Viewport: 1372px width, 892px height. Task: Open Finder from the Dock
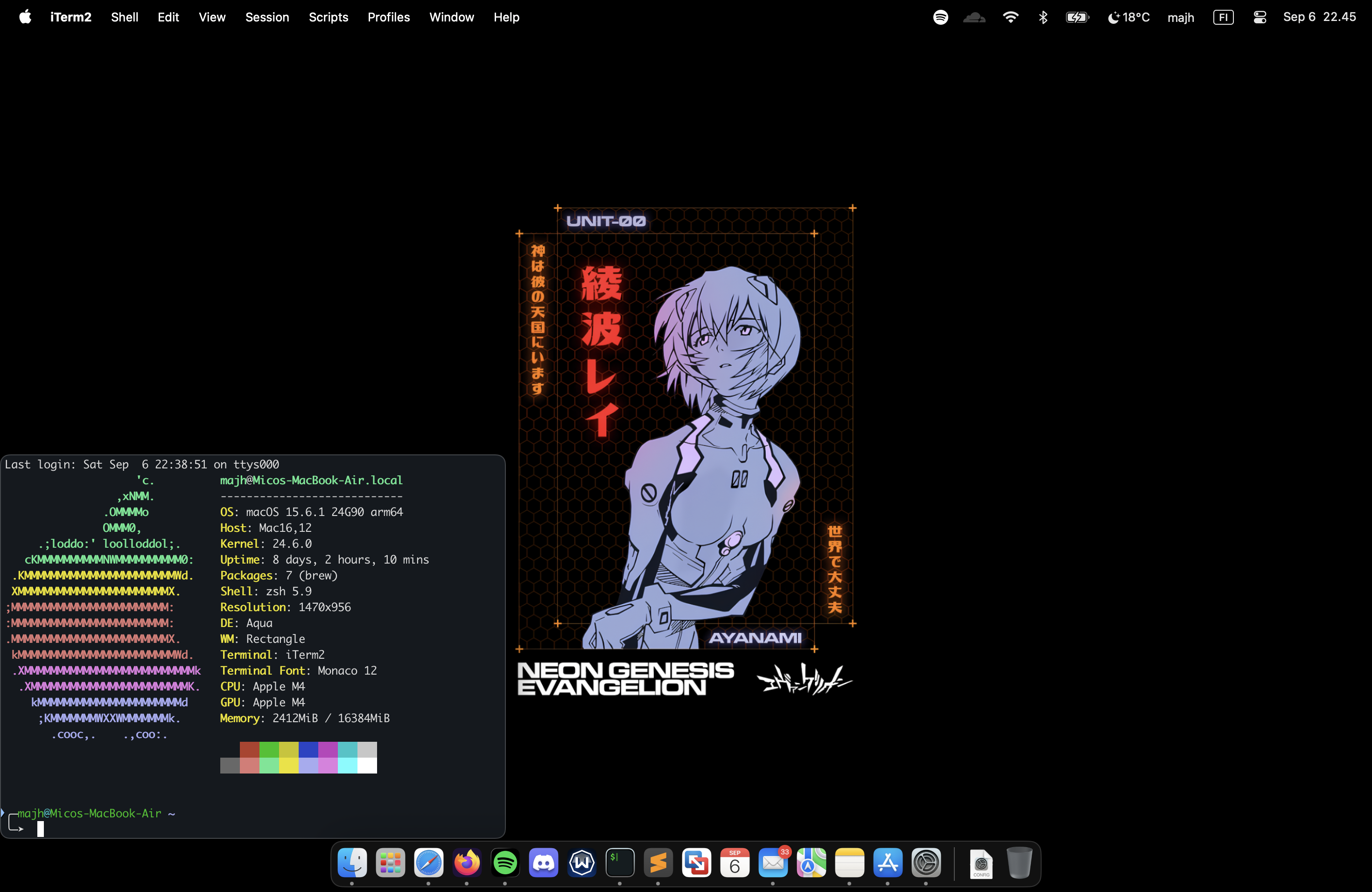click(352, 863)
